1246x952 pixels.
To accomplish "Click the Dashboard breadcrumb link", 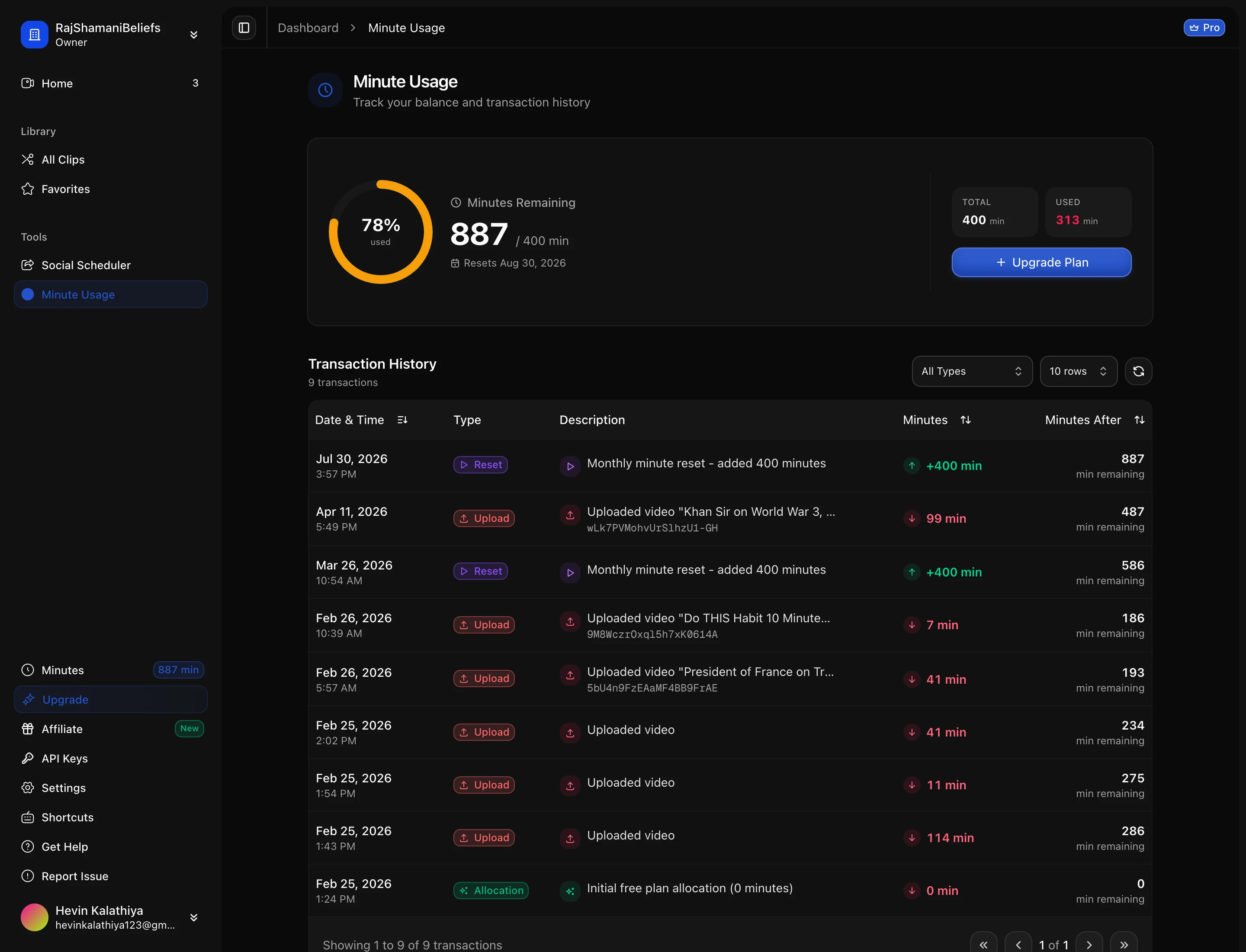I will point(308,28).
